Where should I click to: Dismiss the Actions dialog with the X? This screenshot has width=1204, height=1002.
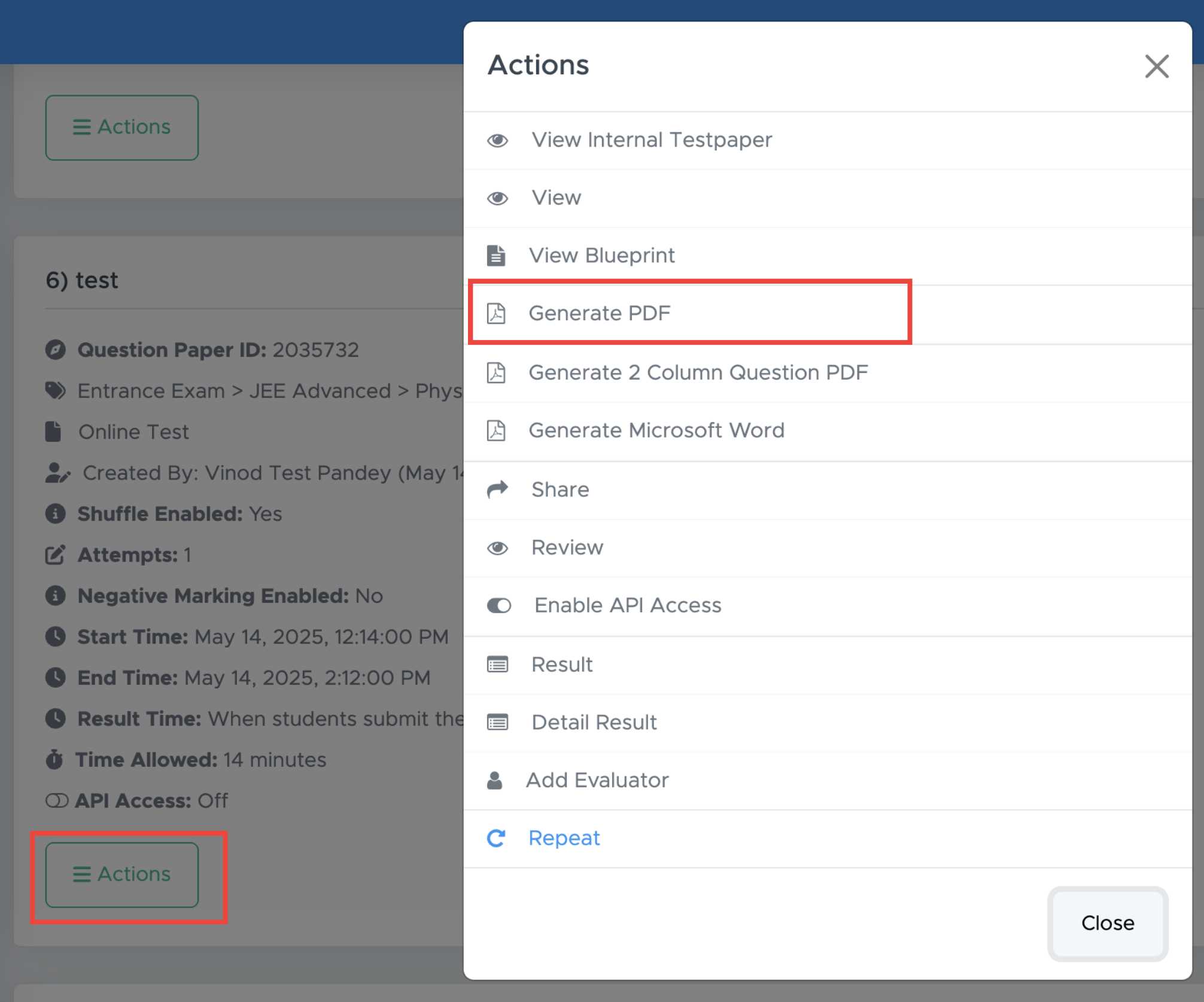[x=1156, y=66]
